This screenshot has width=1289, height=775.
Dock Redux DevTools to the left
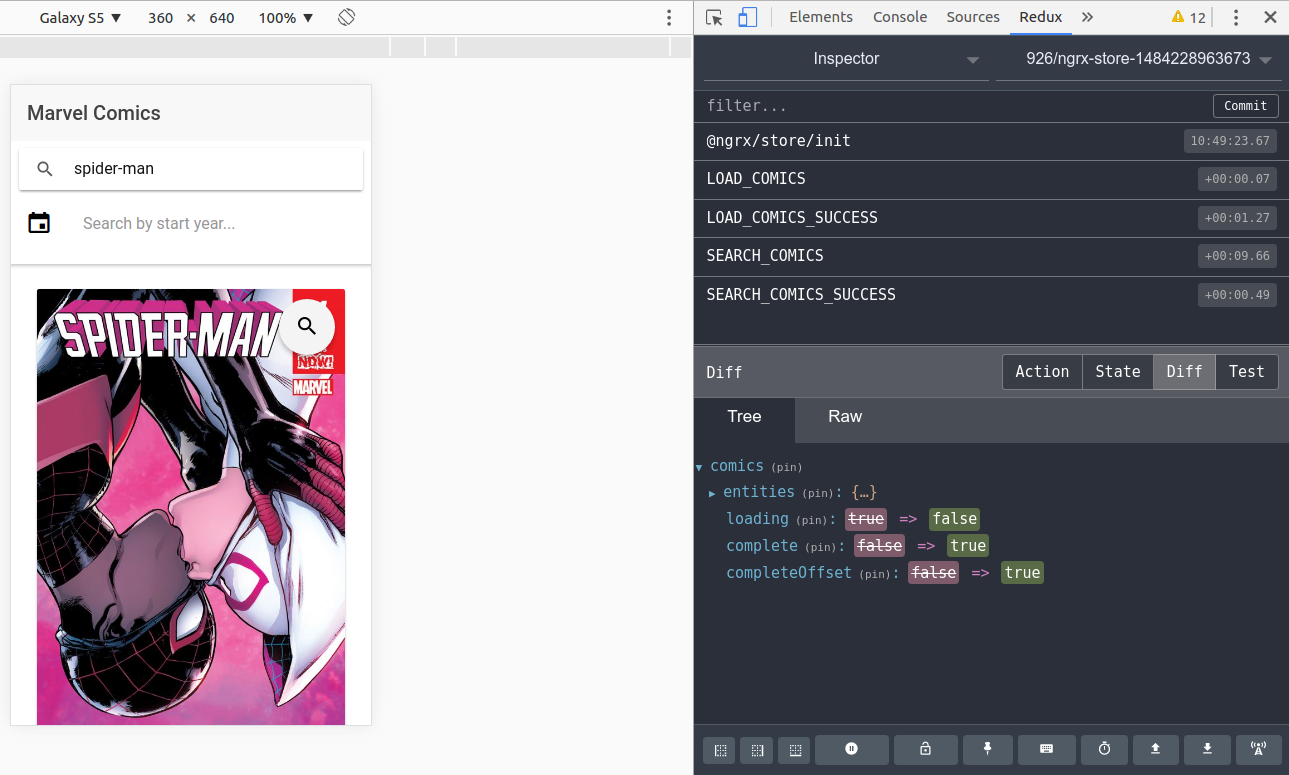tap(719, 749)
